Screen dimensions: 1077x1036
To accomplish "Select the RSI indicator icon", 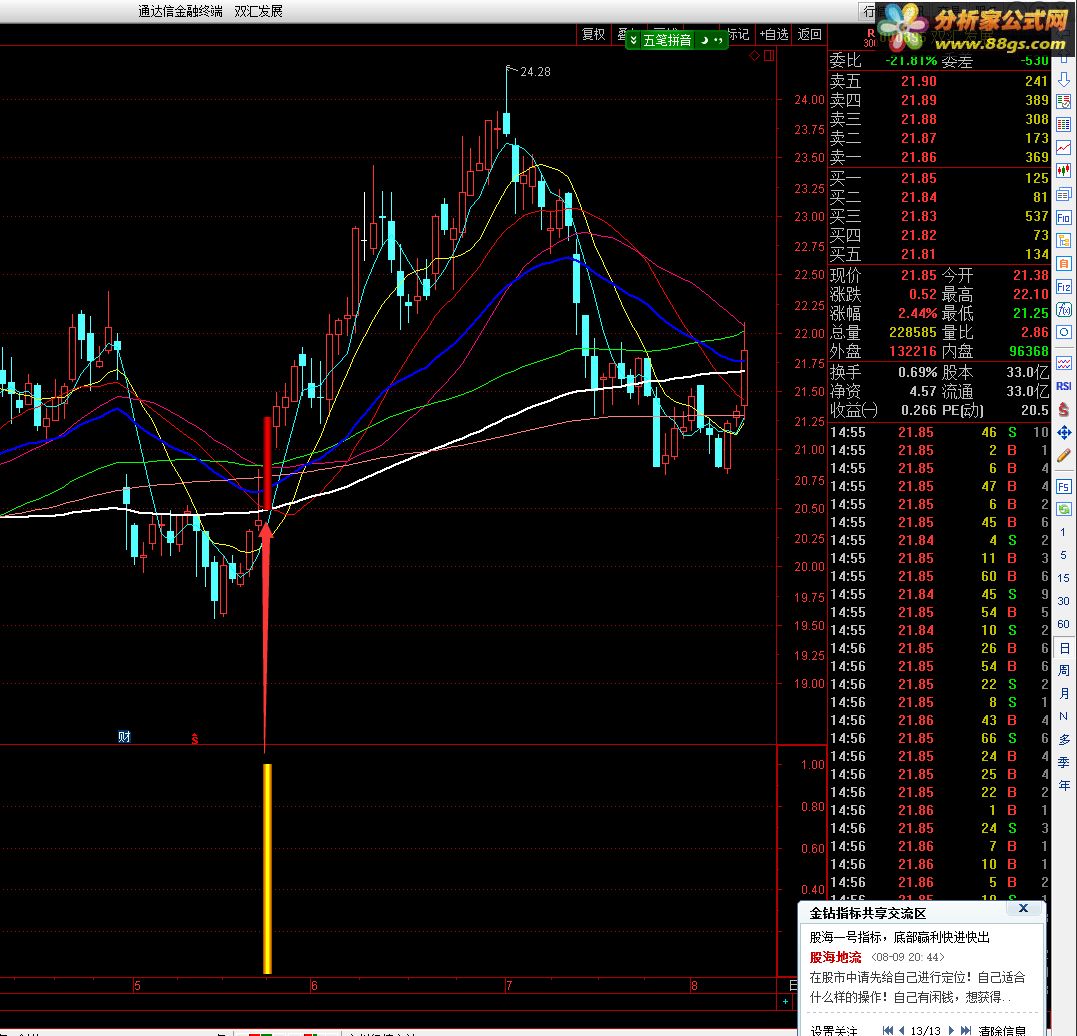I will tap(1063, 386).
